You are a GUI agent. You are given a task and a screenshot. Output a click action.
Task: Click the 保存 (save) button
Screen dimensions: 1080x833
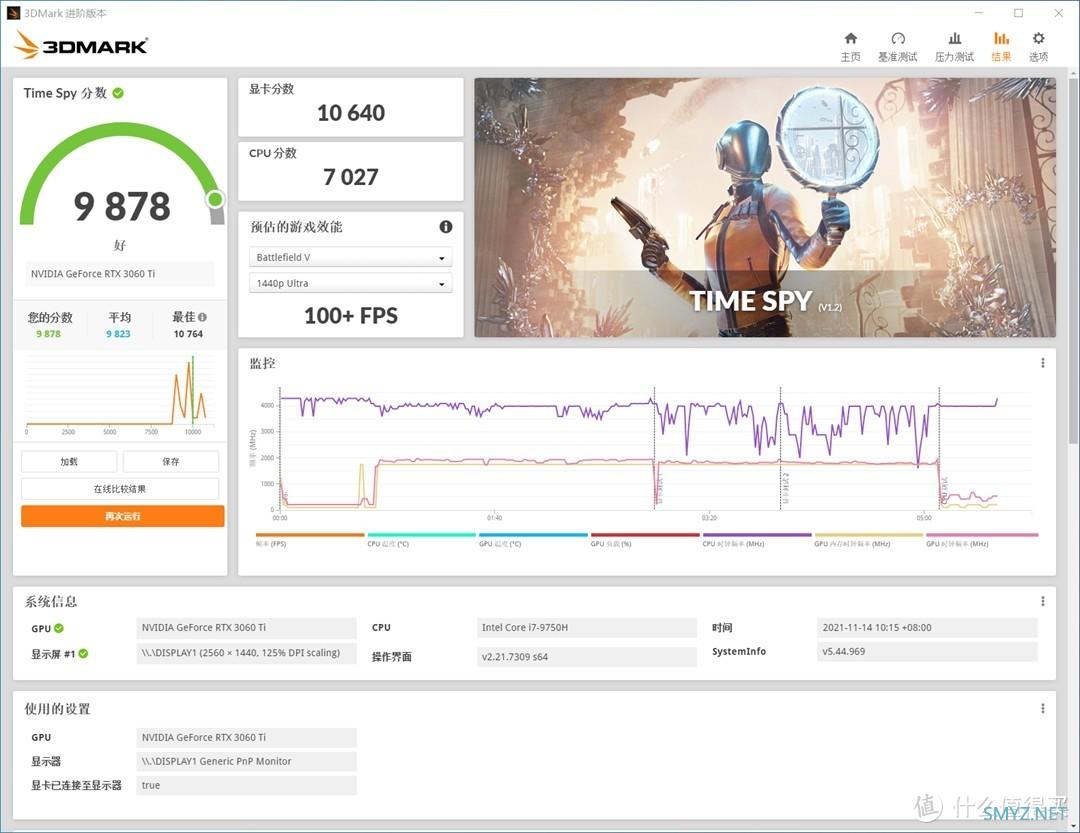[171, 462]
